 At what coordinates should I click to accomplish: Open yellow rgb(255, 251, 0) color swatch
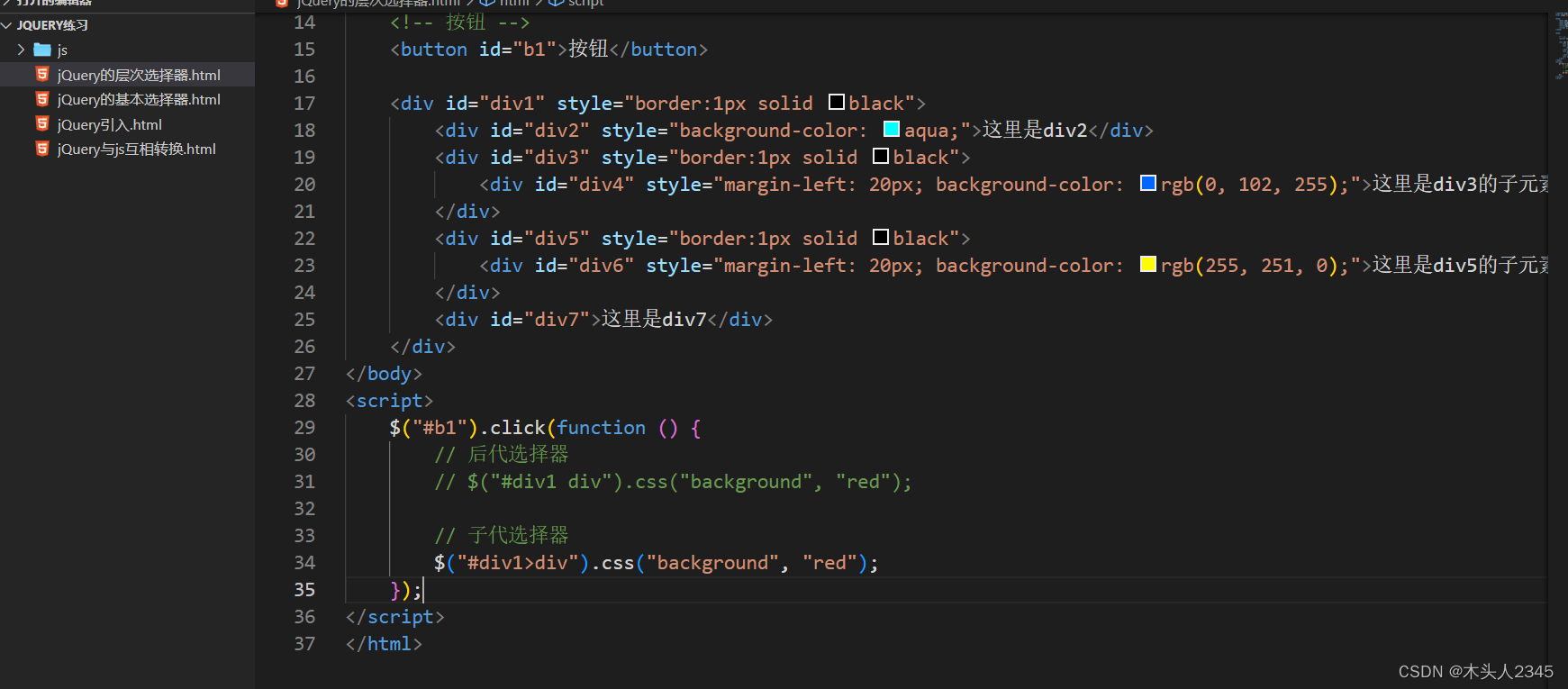click(x=1148, y=264)
